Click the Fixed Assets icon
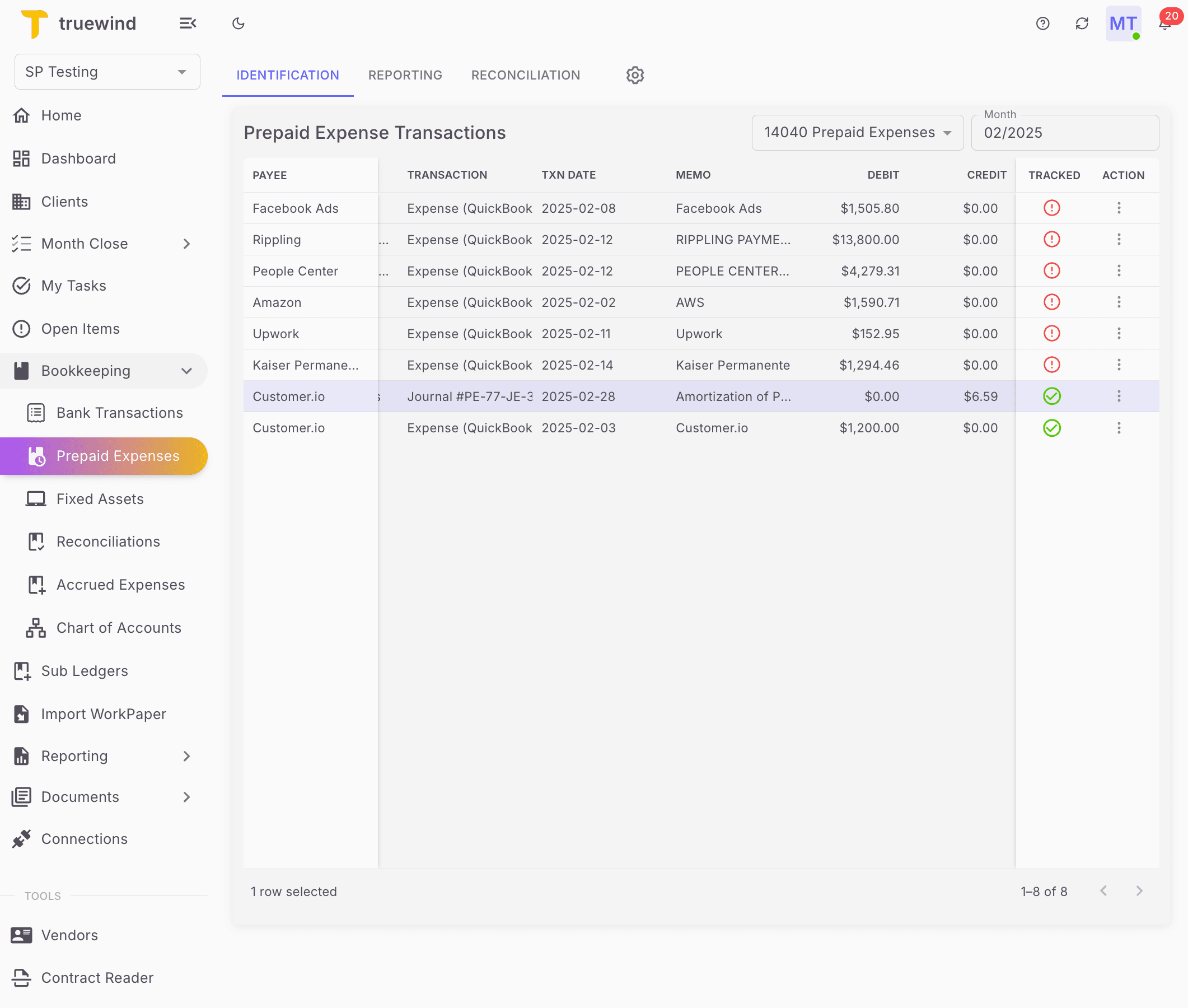The height and width of the screenshot is (1008, 1188). (35, 498)
